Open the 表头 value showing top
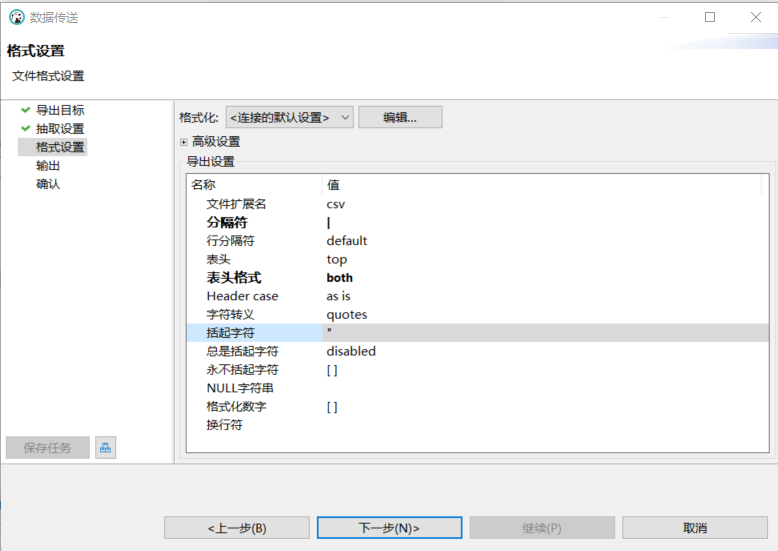 (x=337, y=259)
